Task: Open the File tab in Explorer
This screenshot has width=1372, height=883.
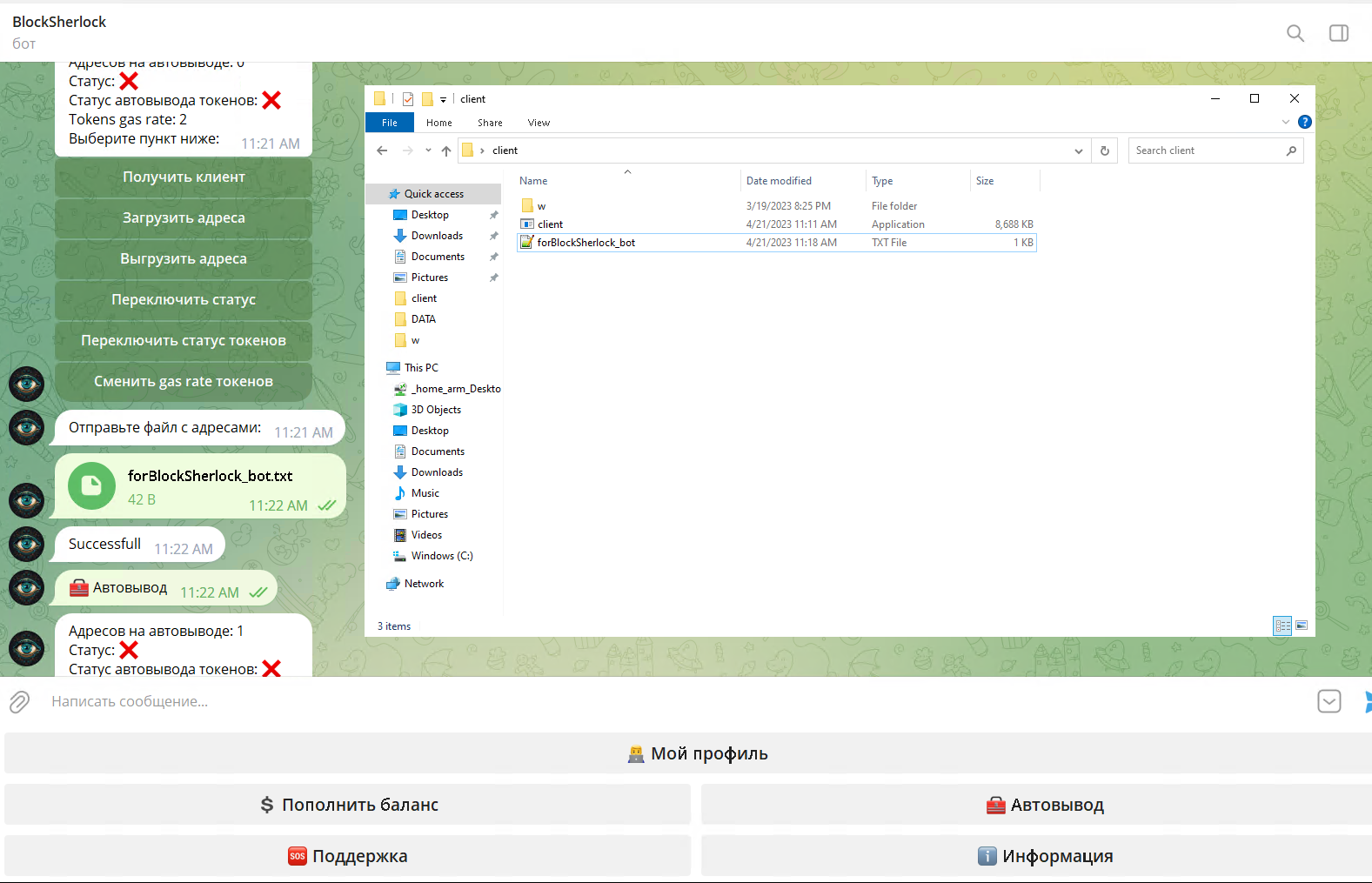Action: tap(390, 123)
